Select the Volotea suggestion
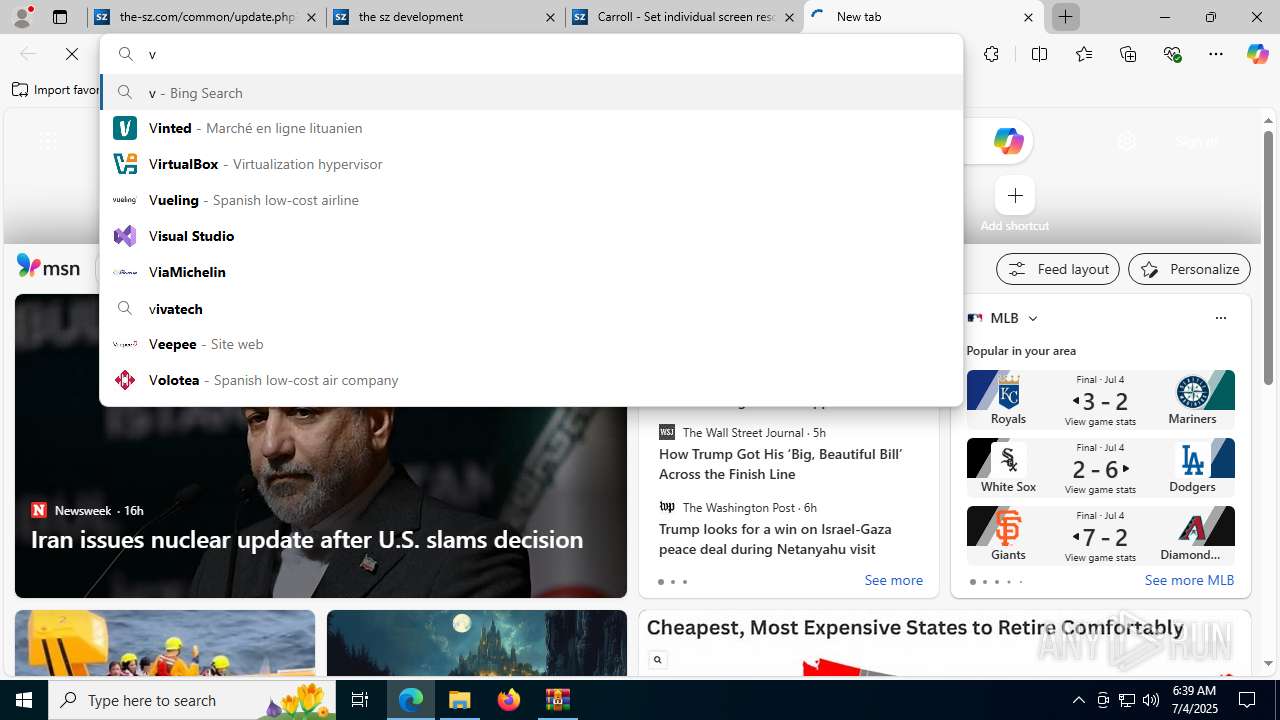 (x=531, y=380)
